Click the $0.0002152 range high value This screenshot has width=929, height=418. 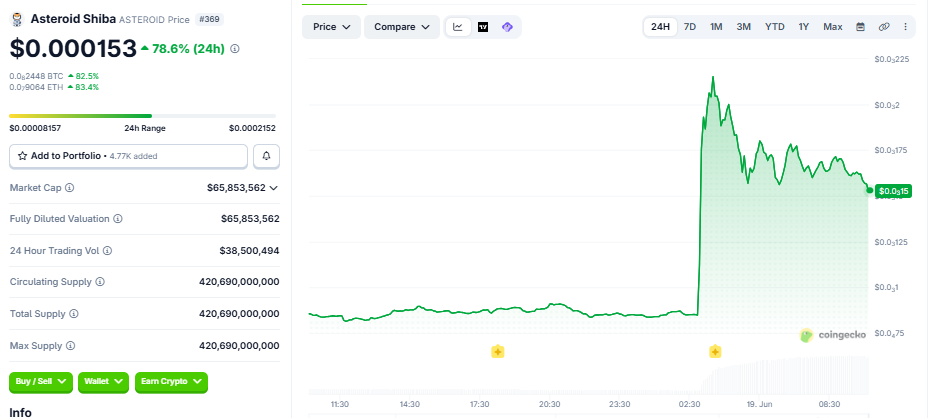point(252,128)
